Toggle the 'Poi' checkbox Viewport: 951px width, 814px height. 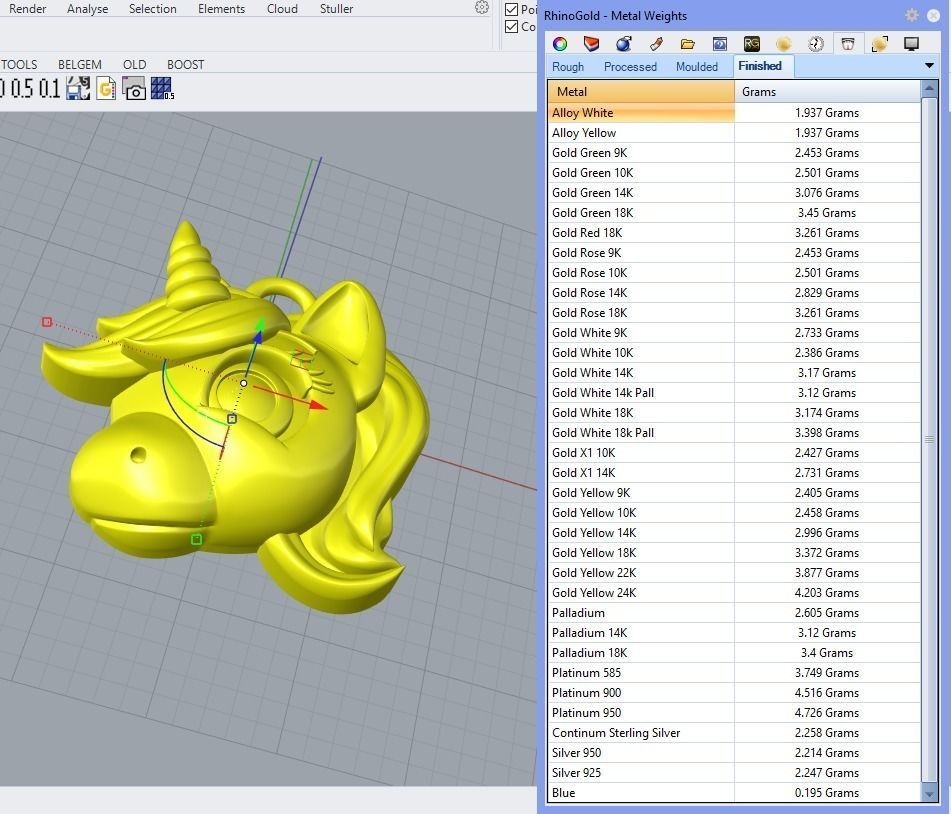pyautogui.click(x=511, y=9)
